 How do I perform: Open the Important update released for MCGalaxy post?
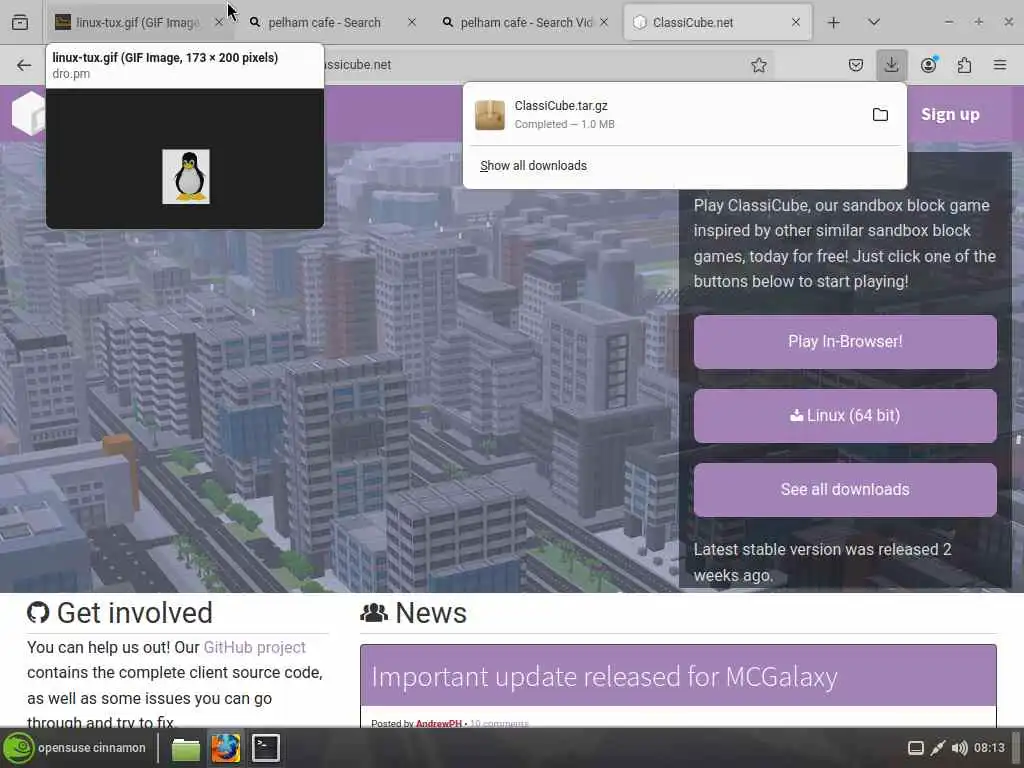[604, 677]
